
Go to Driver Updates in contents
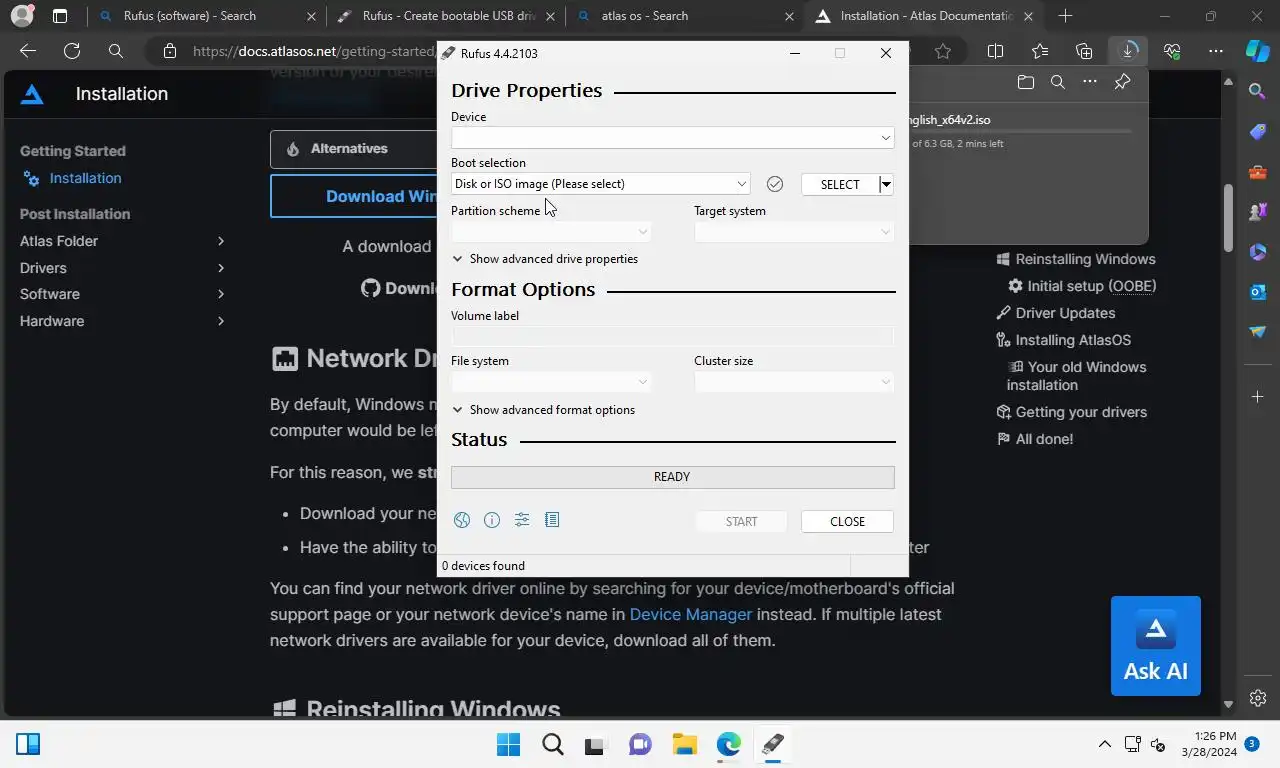pyautogui.click(x=1065, y=313)
